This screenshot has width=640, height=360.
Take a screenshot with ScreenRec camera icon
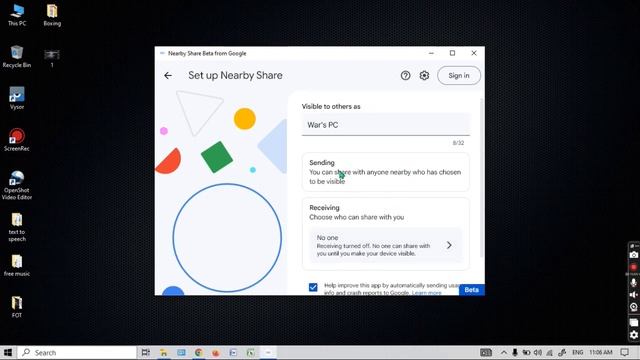point(633,255)
